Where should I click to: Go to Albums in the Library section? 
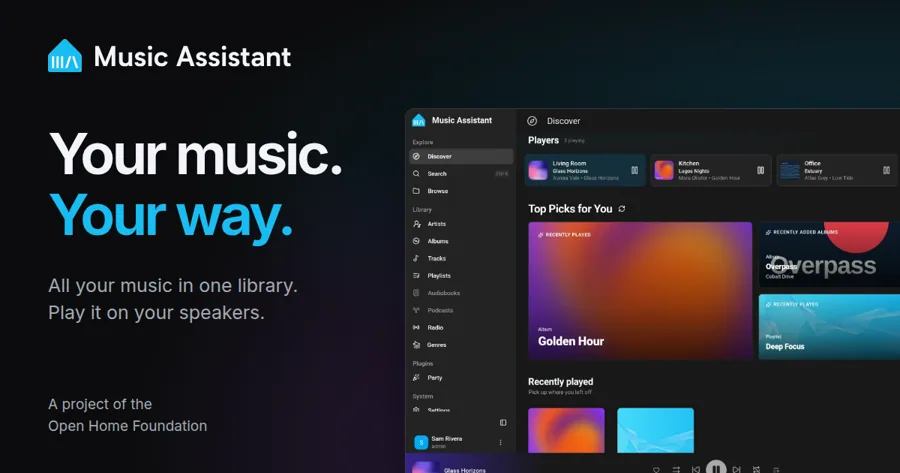[461, 241]
